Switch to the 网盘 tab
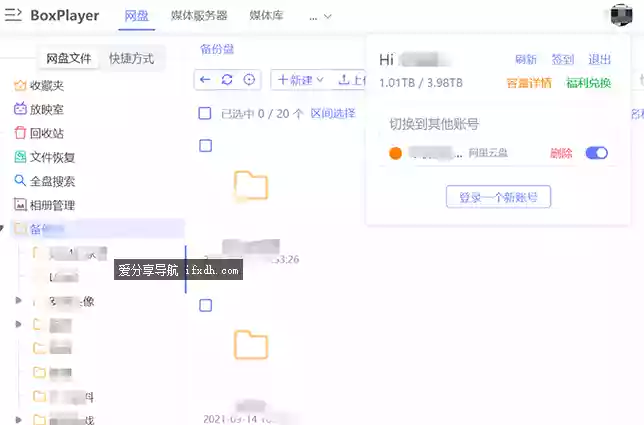This screenshot has height=425, width=644. click(x=136, y=16)
